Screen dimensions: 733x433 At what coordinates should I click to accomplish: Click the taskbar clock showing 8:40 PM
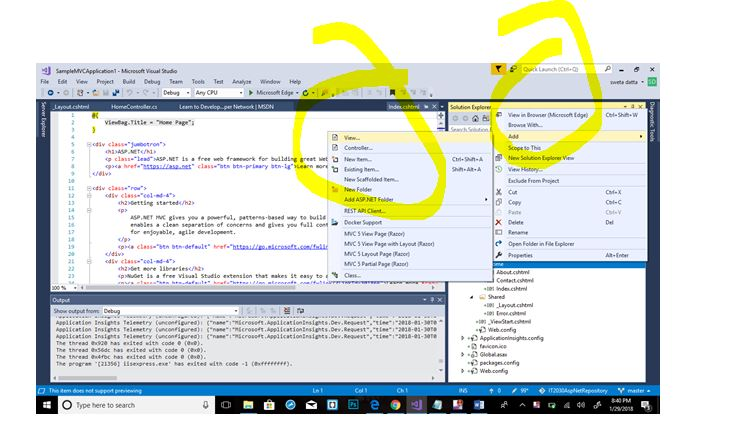pyautogui.click(x=620, y=404)
